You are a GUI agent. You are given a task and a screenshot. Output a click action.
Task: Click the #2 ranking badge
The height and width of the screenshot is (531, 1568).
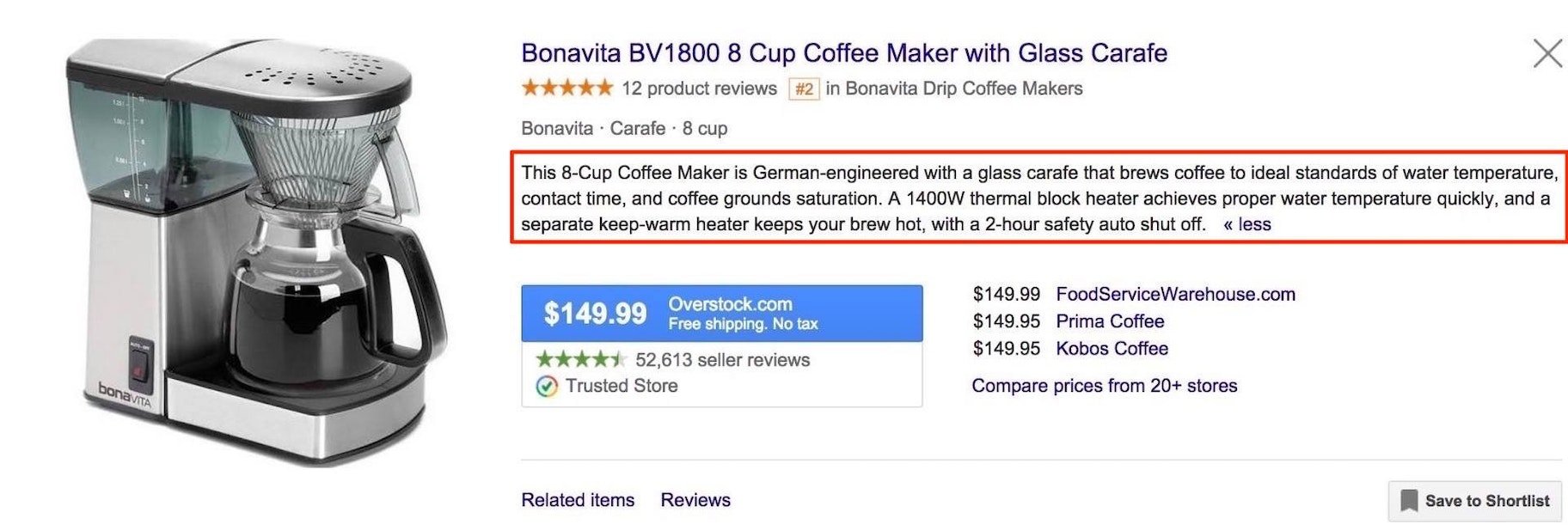(804, 88)
